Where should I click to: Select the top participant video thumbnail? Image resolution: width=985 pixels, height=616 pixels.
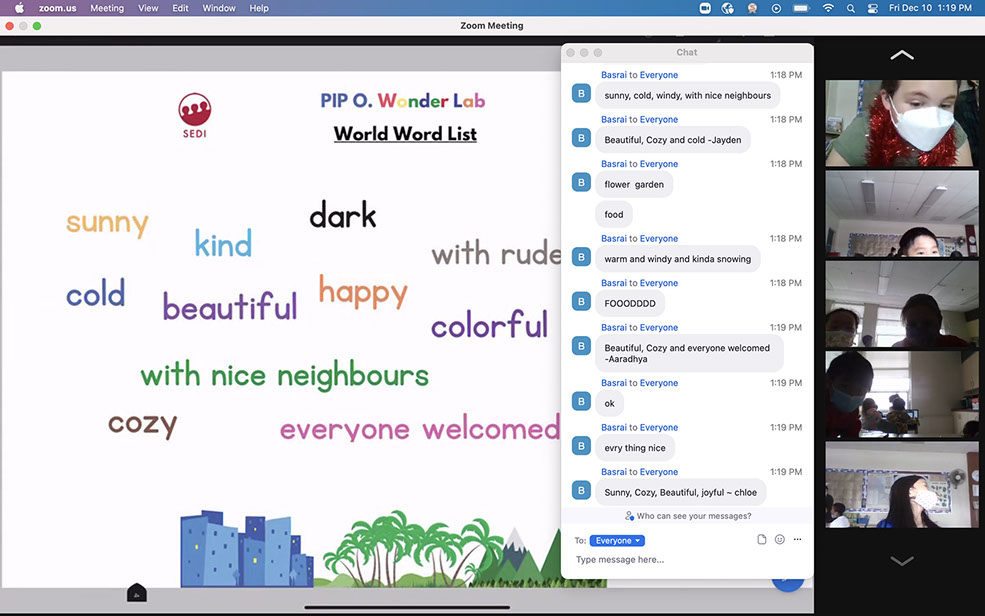[x=902, y=123]
